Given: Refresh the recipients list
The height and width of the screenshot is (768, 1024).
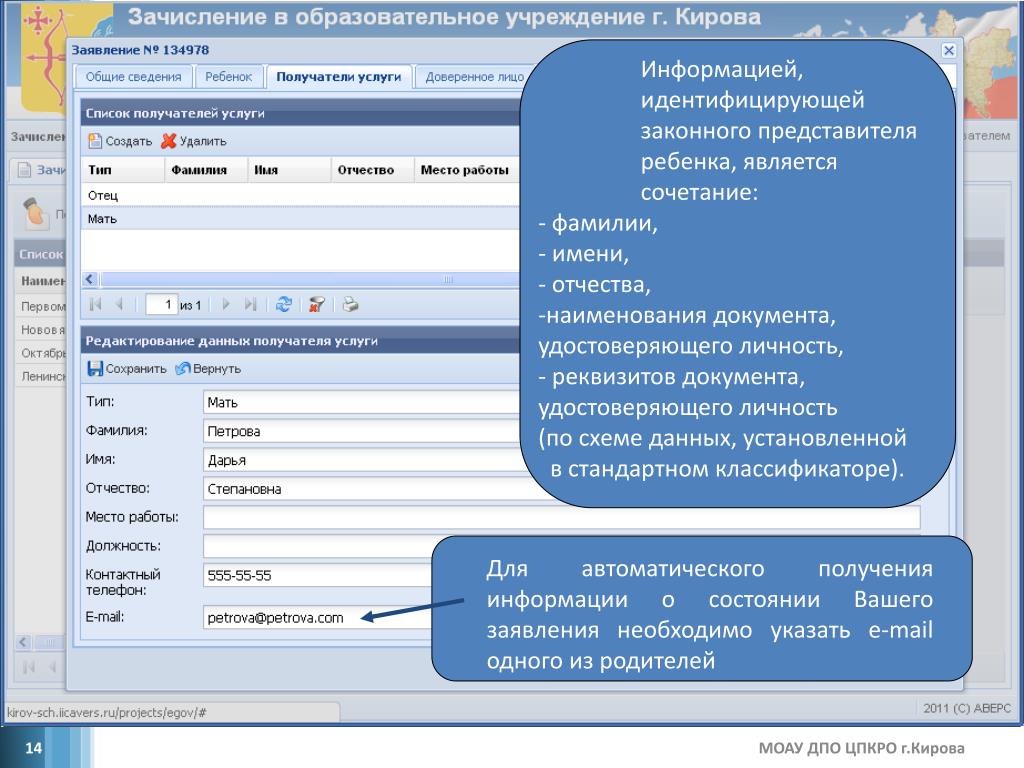Looking at the screenshot, I should tap(283, 304).
